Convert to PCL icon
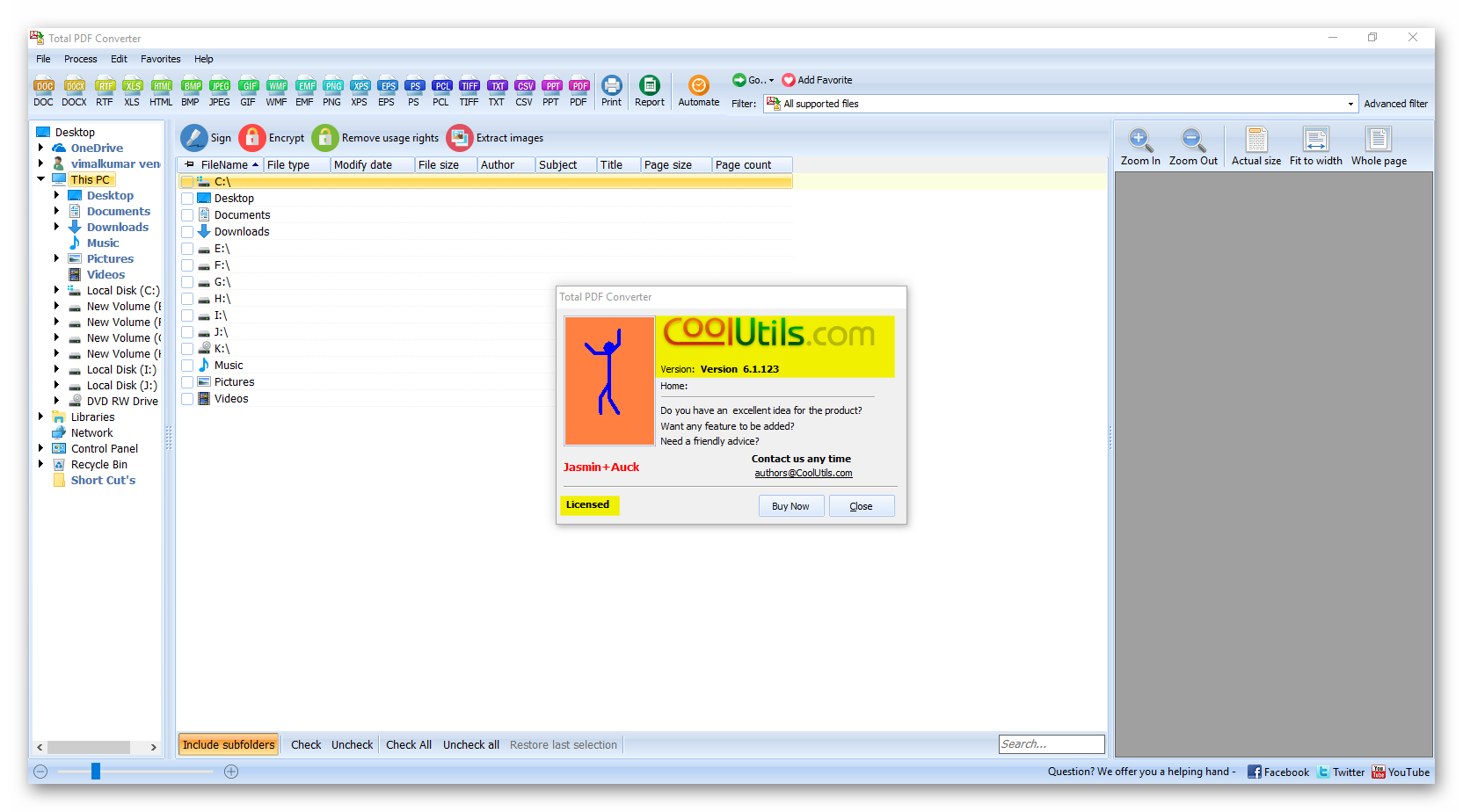The height and width of the screenshot is (812, 1463). pyautogui.click(x=441, y=91)
